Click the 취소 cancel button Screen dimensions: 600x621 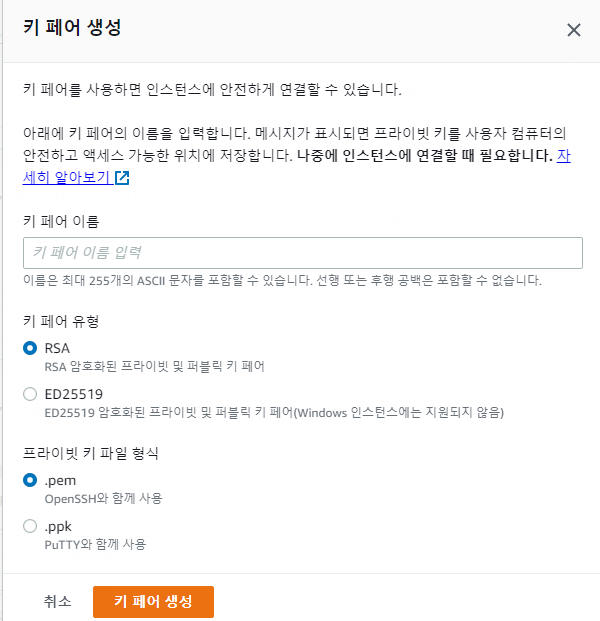click(57, 601)
